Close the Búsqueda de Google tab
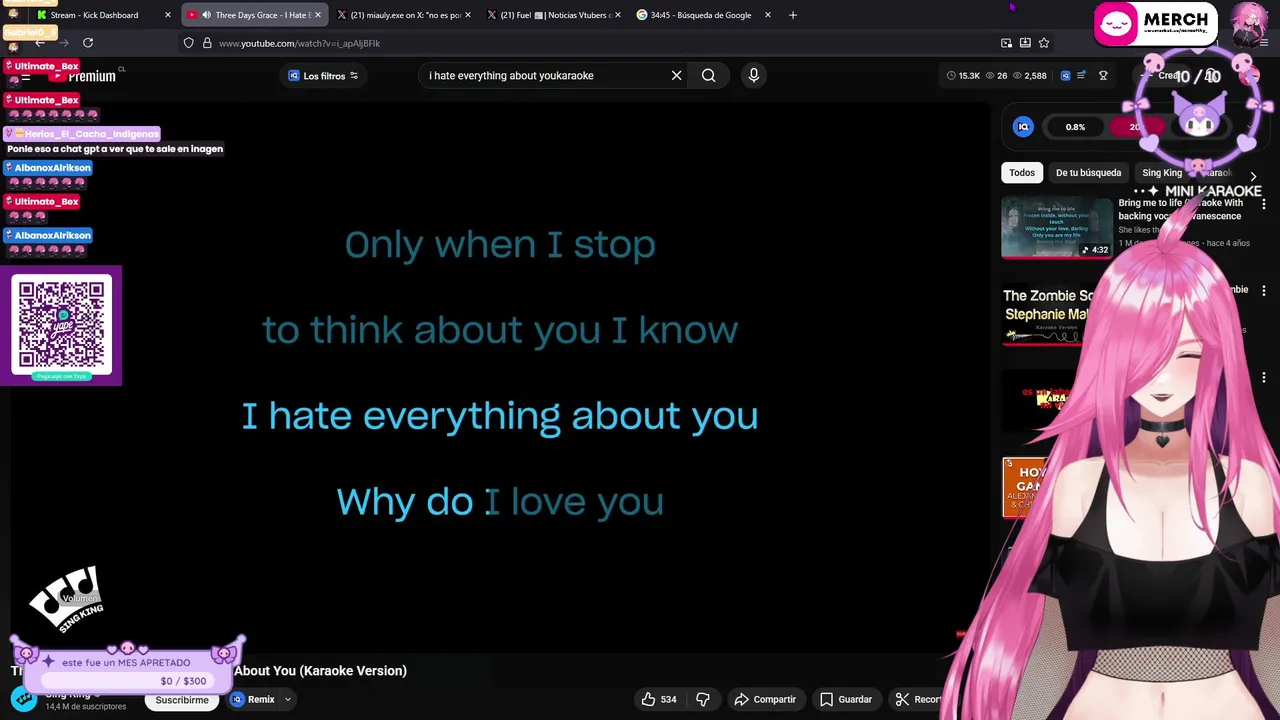Viewport: 1280px width, 720px height. (x=767, y=15)
